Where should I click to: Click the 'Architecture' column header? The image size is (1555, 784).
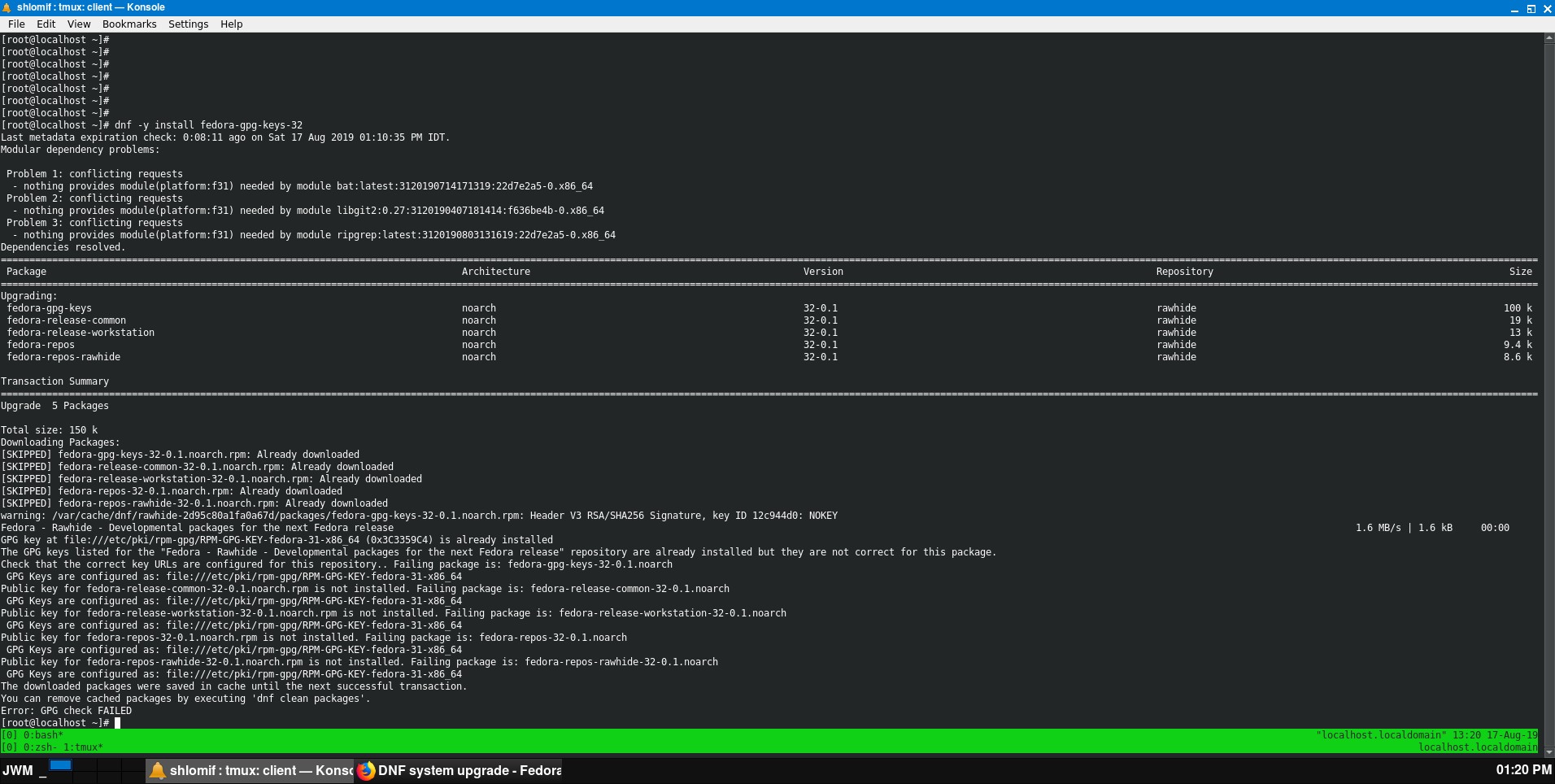click(496, 272)
